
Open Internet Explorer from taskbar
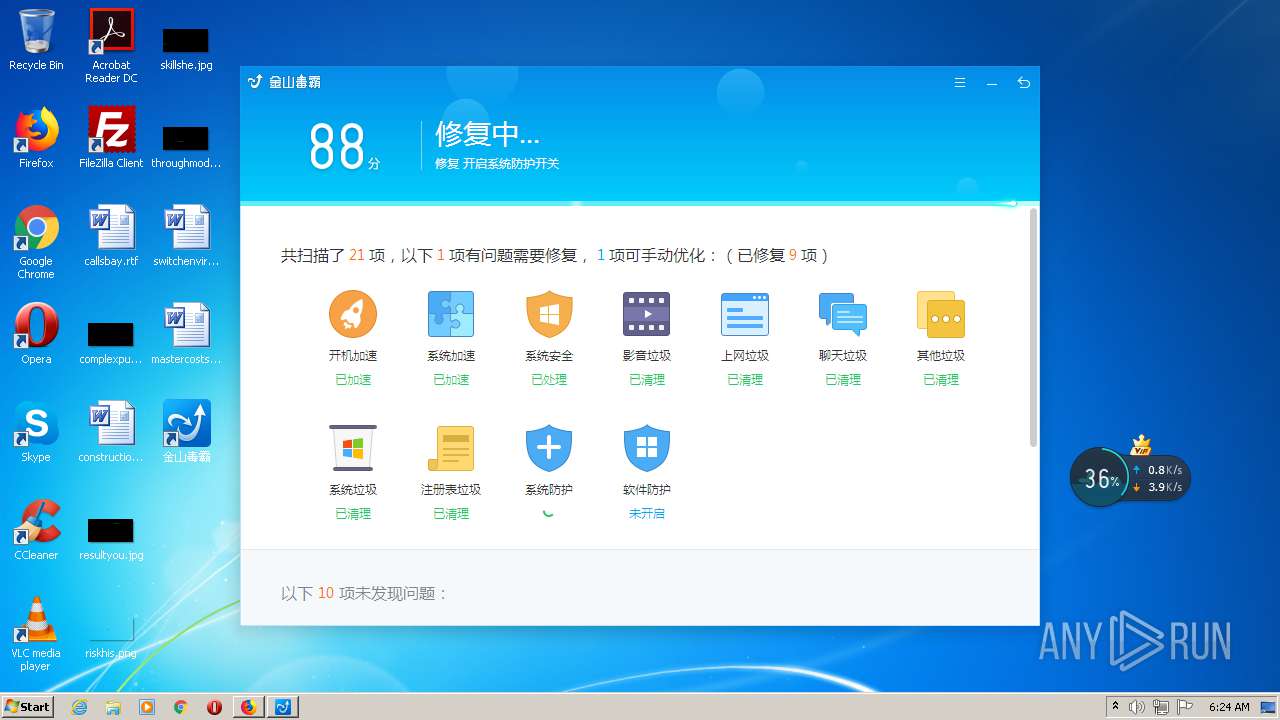pyautogui.click(x=80, y=707)
